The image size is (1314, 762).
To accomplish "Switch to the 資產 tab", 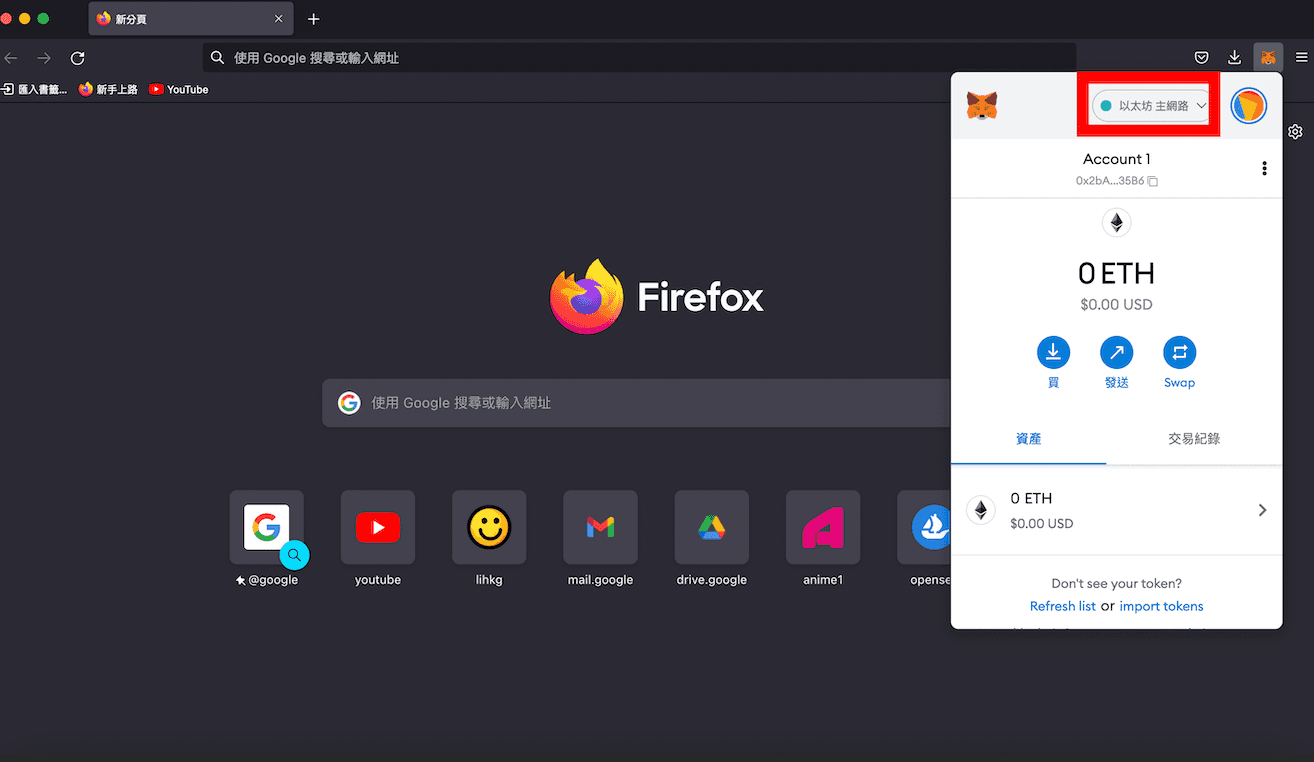I will 1029,438.
